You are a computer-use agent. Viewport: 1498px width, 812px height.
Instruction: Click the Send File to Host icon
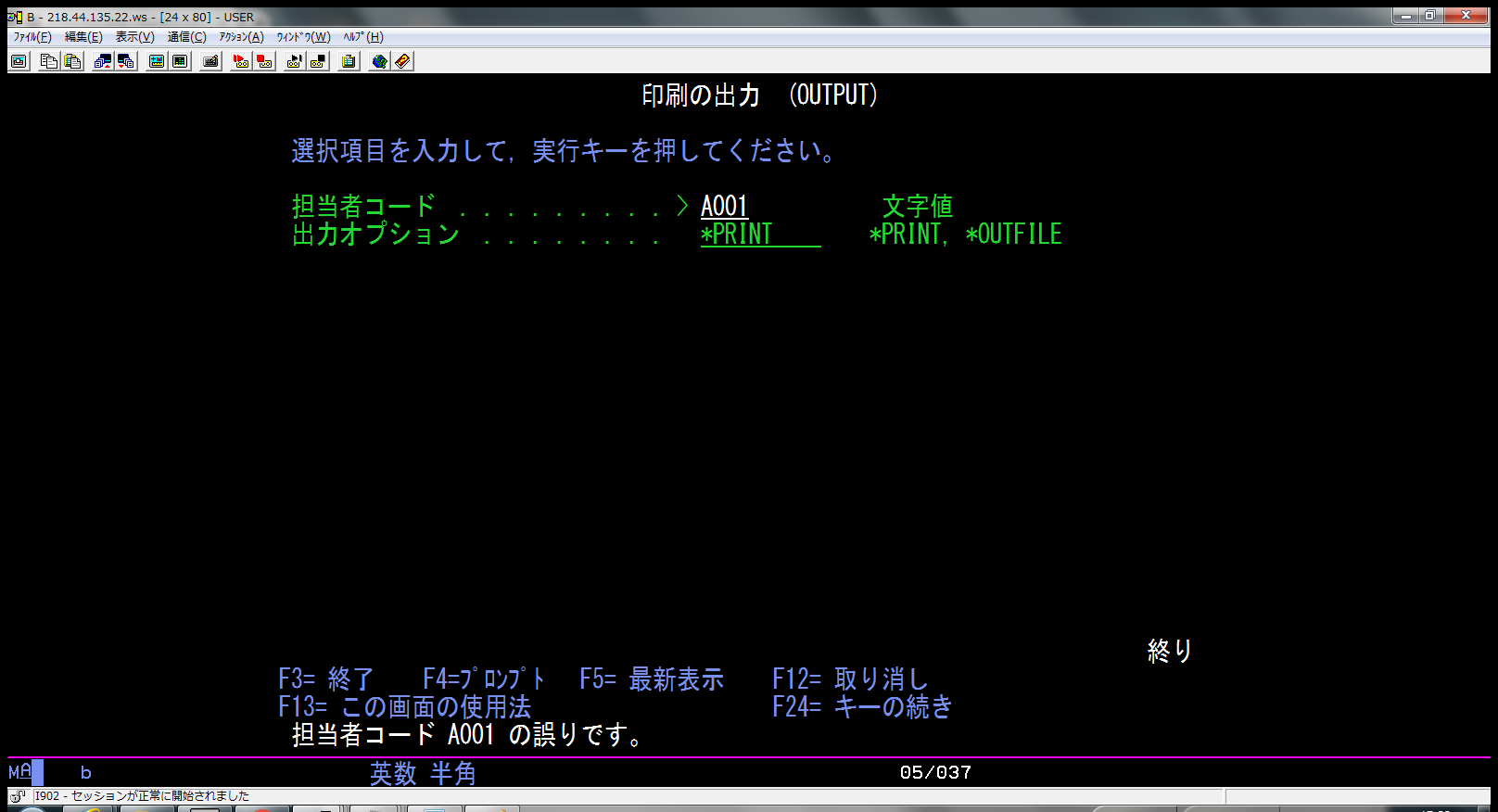pyautogui.click(x=103, y=61)
